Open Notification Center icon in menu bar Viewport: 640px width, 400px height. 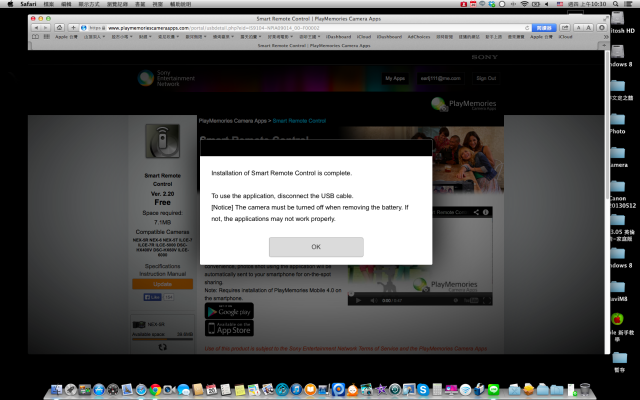pos(629,4)
